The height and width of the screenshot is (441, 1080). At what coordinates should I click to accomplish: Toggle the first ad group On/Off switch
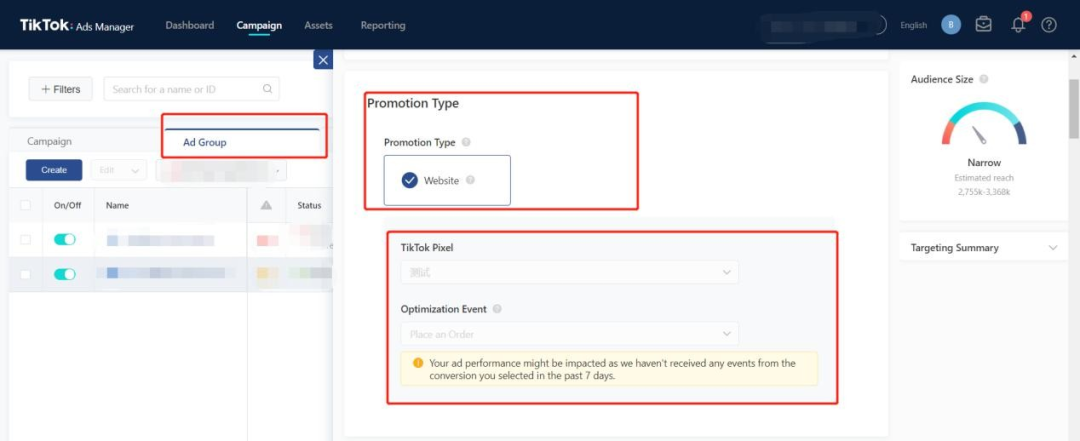coord(65,240)
